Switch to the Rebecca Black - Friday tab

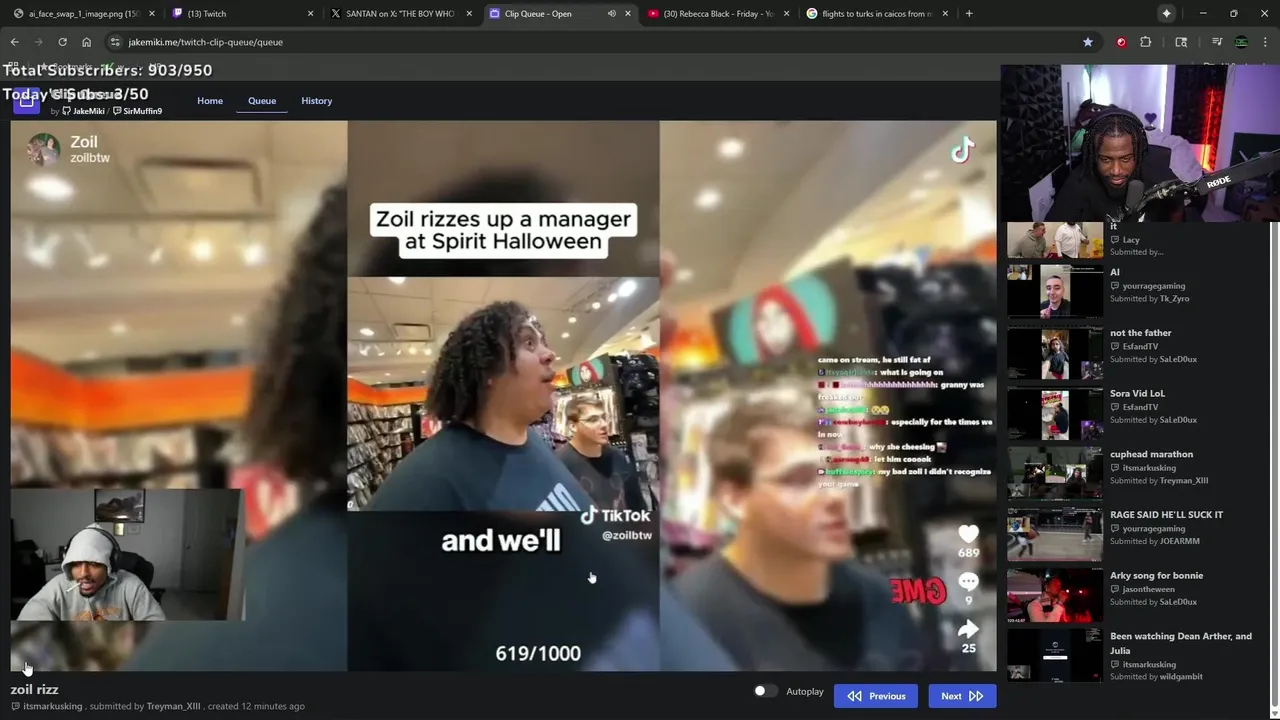720,14
